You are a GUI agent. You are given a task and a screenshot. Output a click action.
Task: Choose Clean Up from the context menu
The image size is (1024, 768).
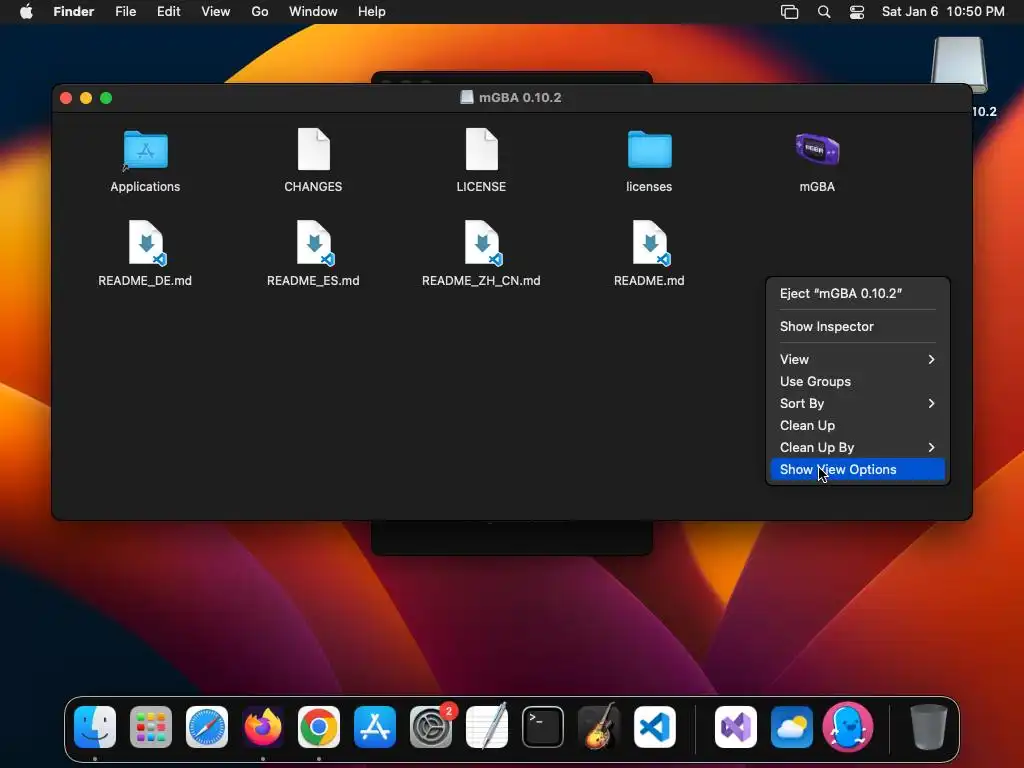[x=857, y=425]
